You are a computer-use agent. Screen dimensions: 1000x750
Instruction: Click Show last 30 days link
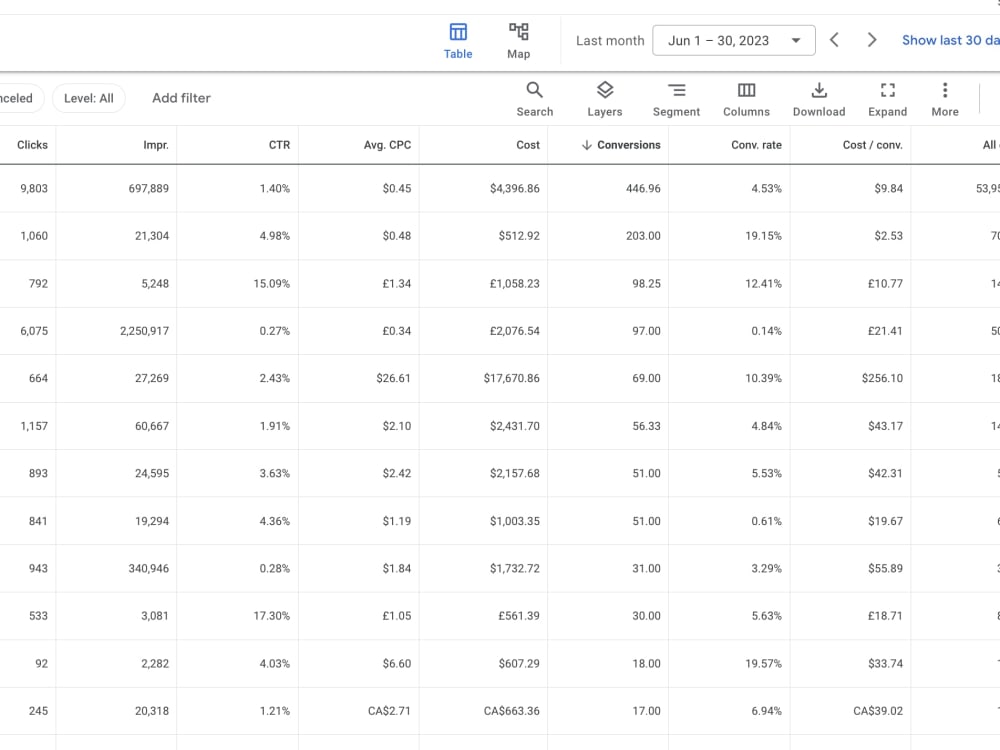pos(950,40)
